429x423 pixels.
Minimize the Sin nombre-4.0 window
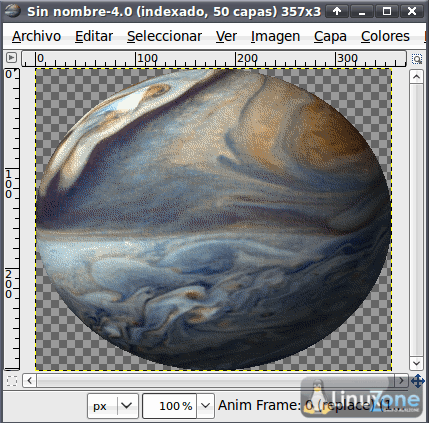tap(362, 12)
